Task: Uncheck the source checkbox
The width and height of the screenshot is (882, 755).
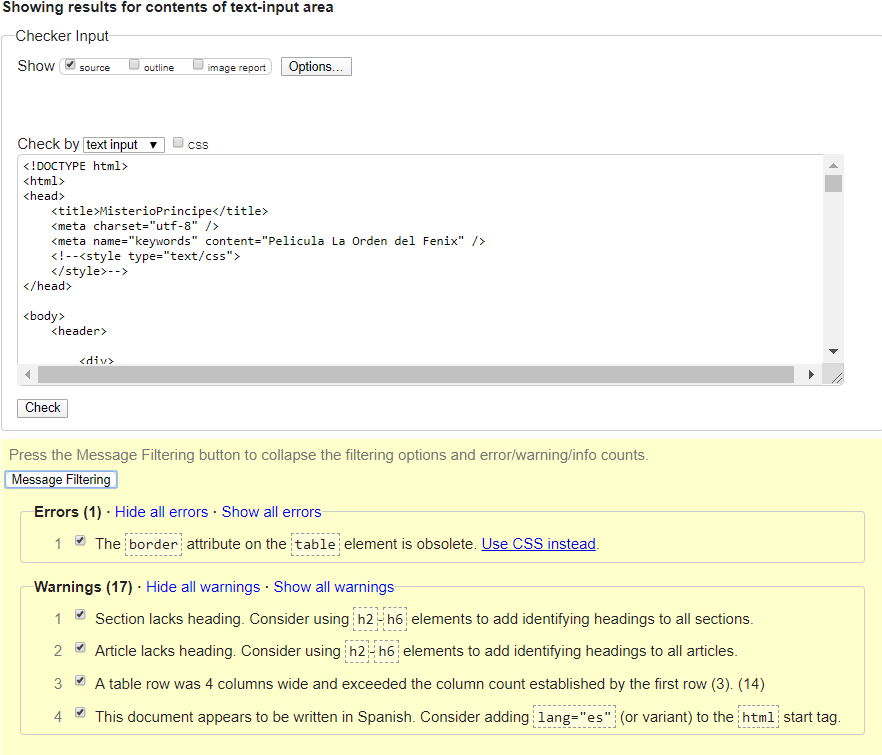Action: pyautogui.click(x=69, y=64)
